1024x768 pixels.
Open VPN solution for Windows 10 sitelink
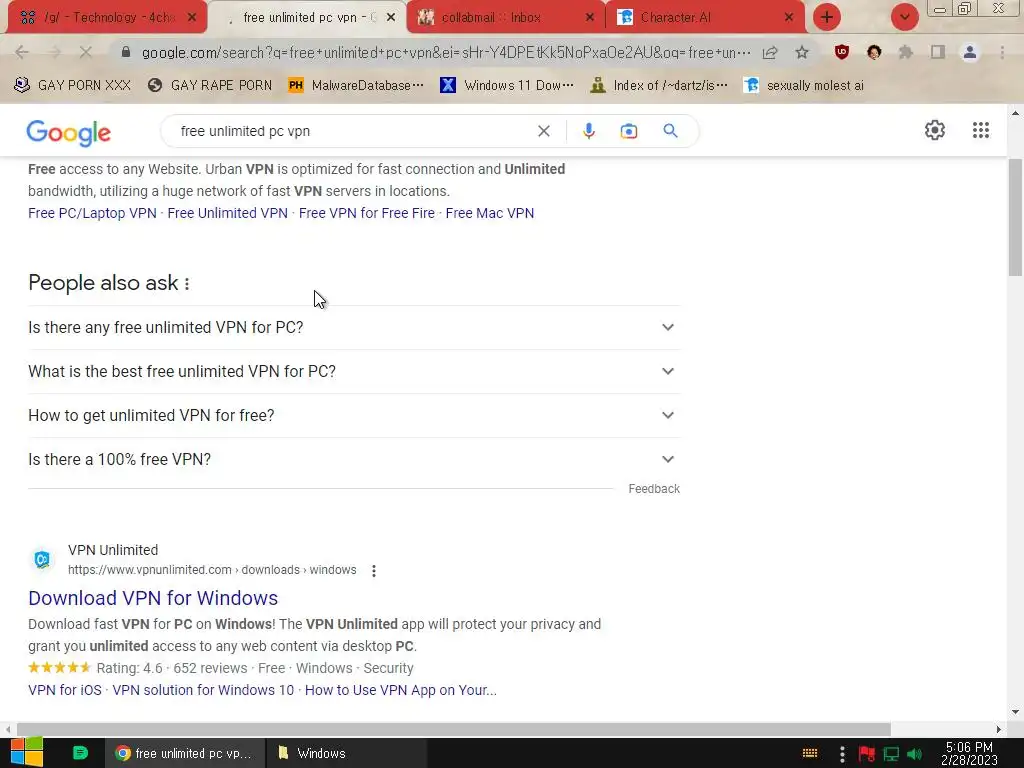coord(203,690)
